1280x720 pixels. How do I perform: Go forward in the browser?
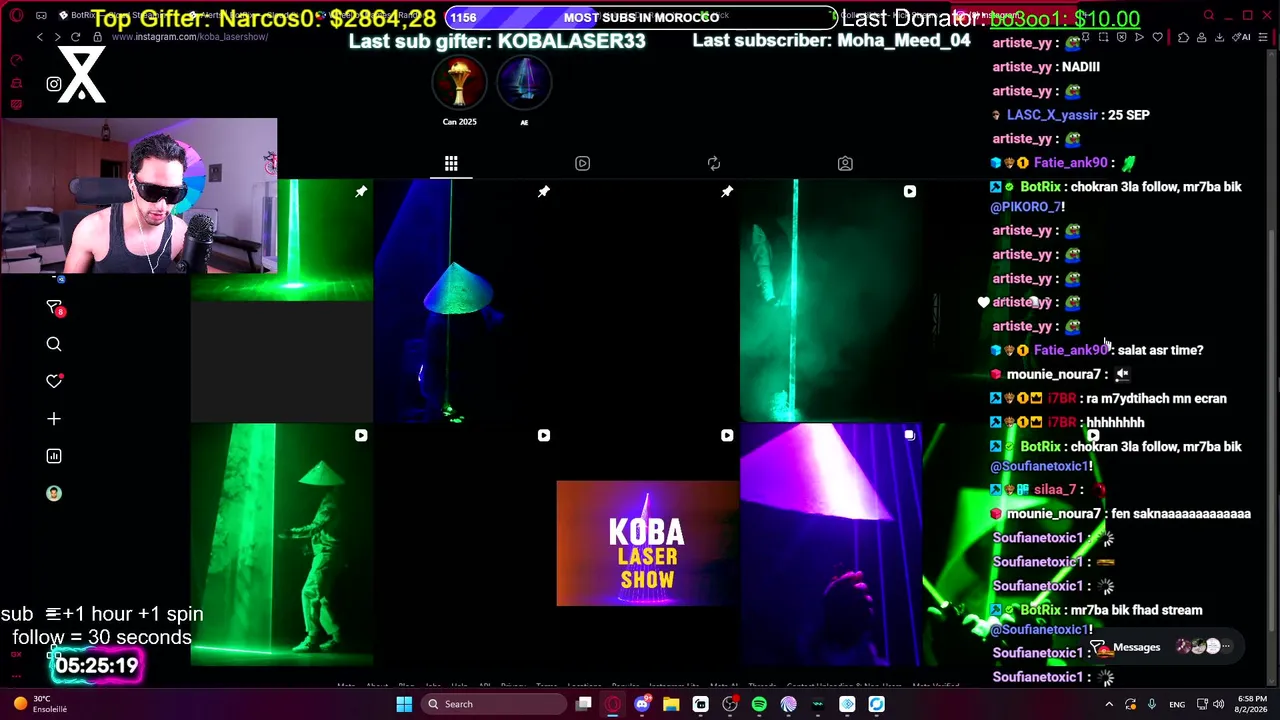point(58,37)
